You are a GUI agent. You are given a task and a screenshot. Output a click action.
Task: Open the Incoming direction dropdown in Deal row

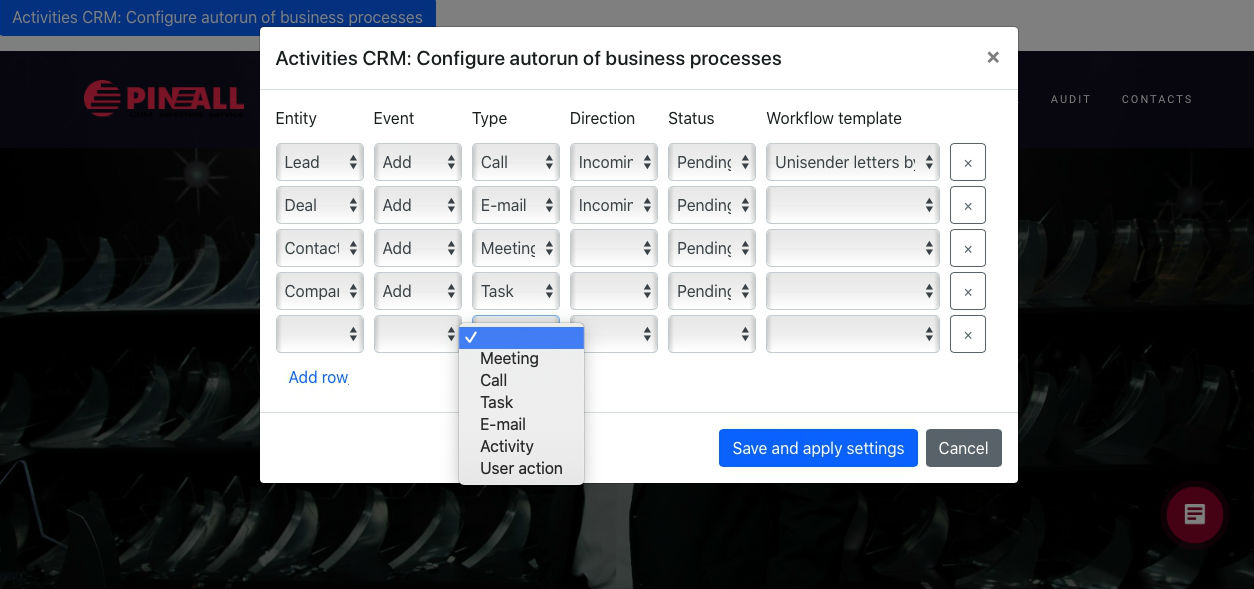click(x=613, y=205)
